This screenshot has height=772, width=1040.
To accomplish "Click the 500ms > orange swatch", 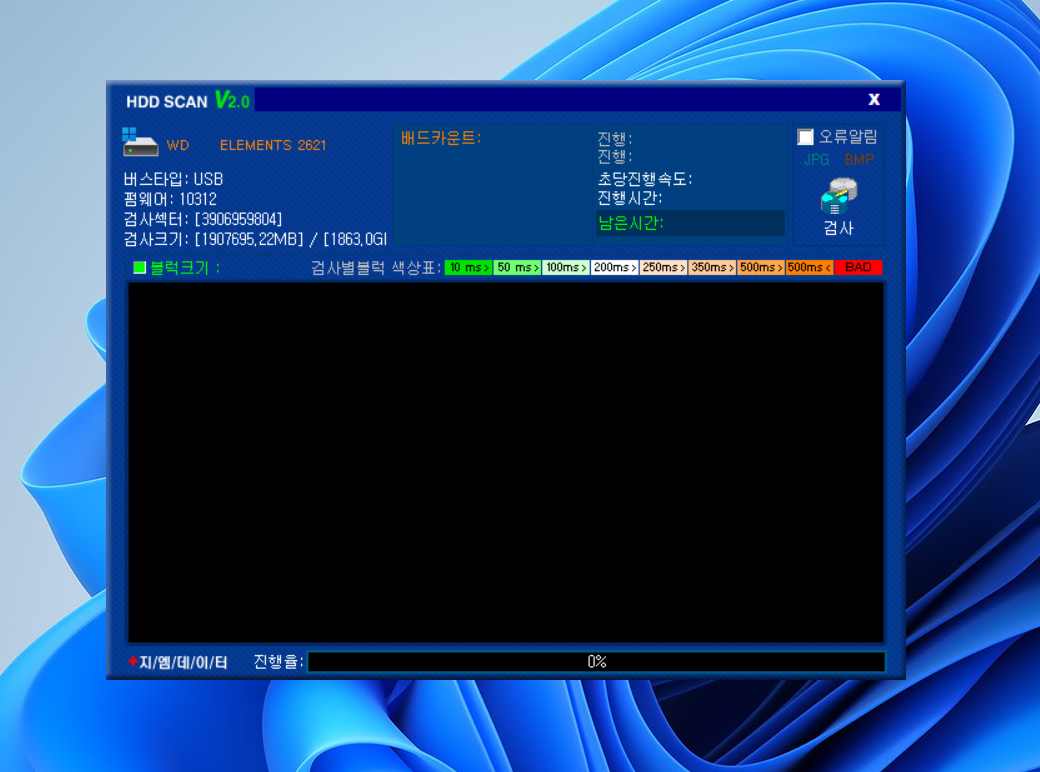I will [x=761, y=267].
